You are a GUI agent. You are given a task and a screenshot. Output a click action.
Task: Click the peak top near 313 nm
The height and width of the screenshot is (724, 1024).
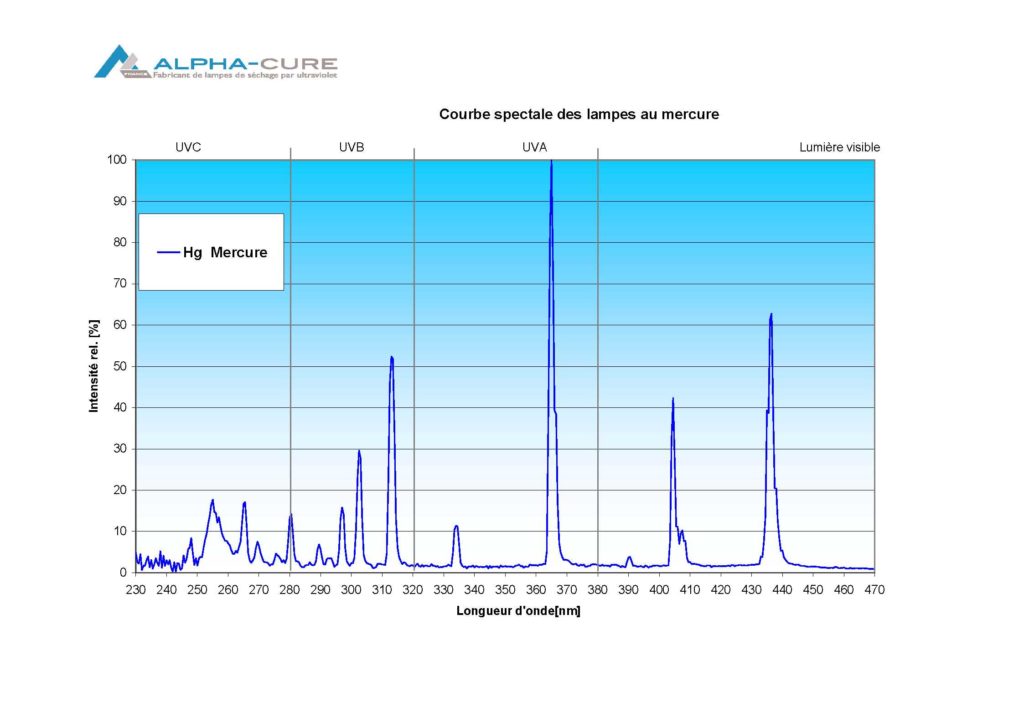(x=391, y=358)
